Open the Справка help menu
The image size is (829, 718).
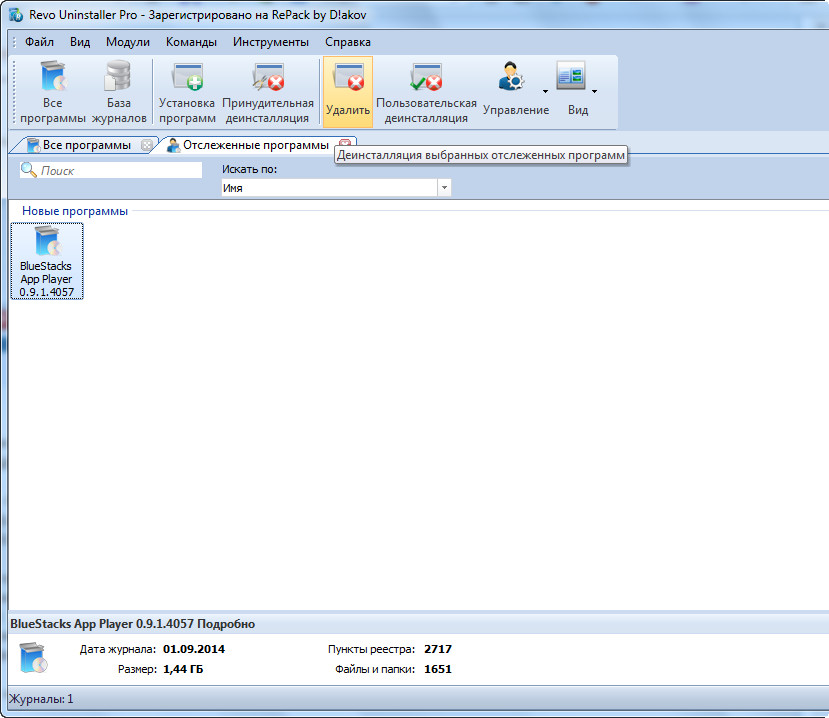(348, 42)
